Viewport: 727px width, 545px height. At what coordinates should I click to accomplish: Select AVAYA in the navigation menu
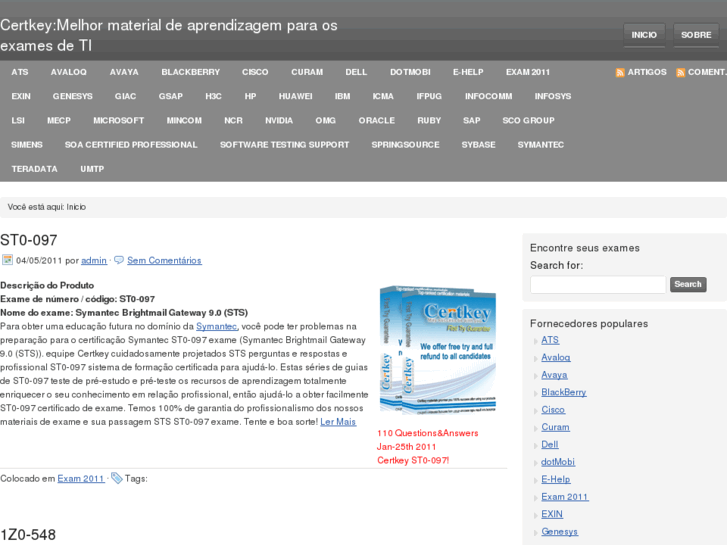124,72
